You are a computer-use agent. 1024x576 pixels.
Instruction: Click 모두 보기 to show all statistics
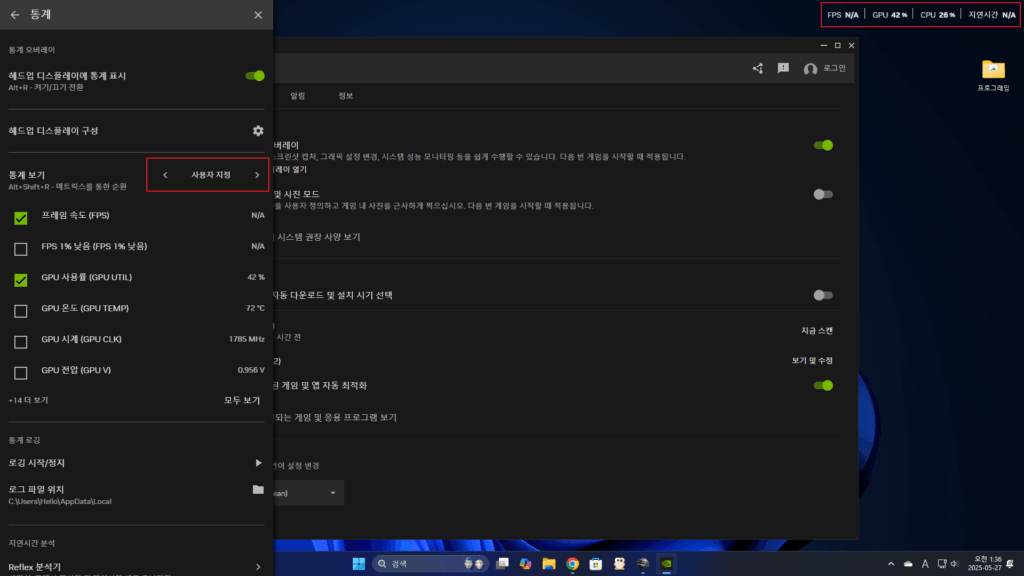(x=242, y=400)
